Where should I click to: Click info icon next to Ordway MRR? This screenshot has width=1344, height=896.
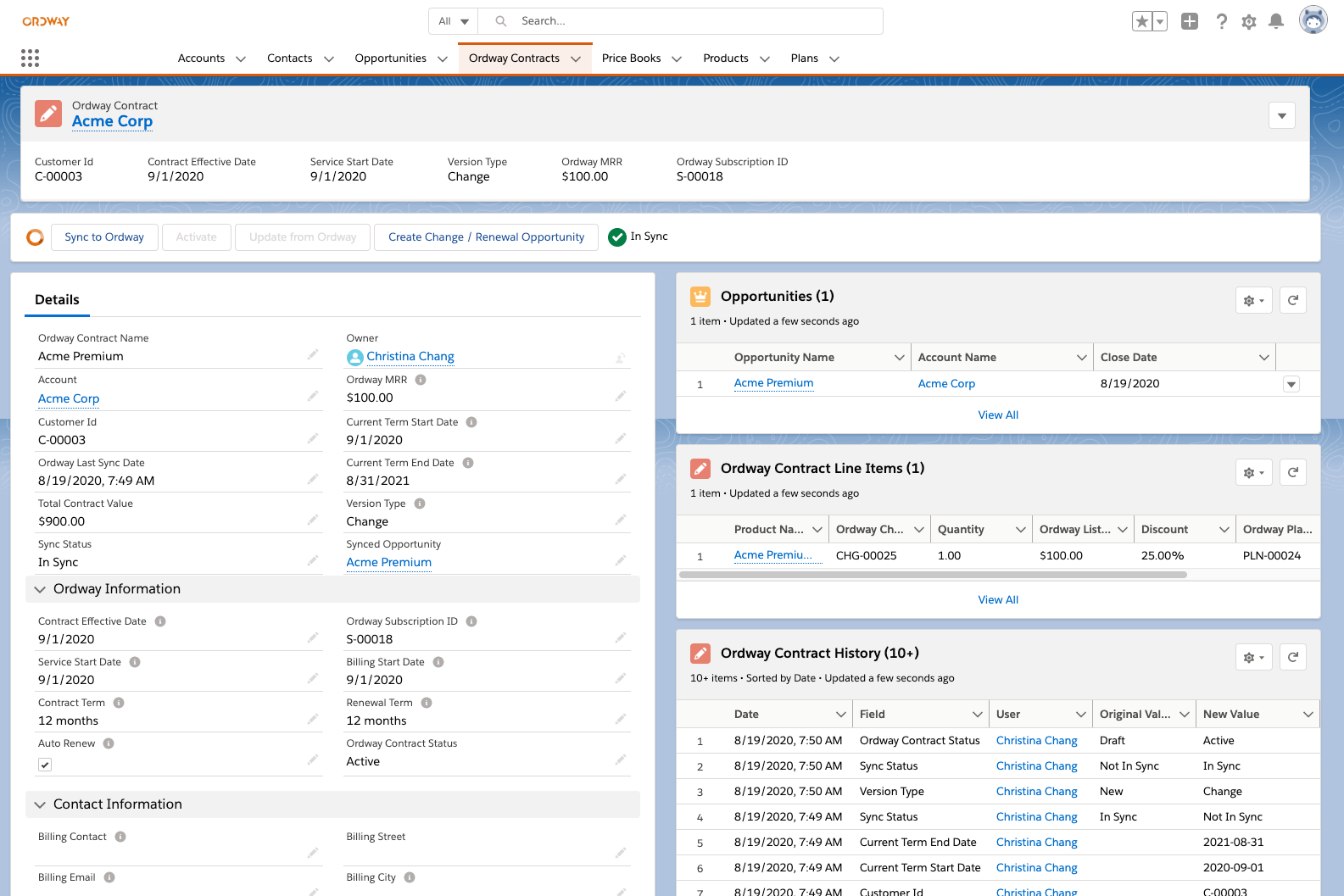tap(421, 380)
